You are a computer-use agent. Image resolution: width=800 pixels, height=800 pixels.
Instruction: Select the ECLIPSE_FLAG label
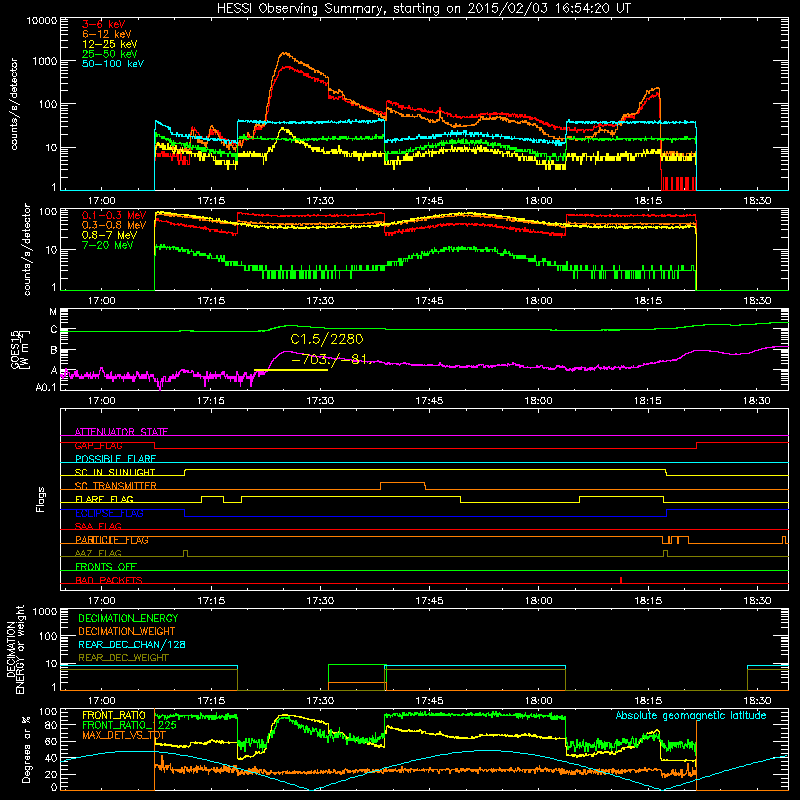(109, 513)
